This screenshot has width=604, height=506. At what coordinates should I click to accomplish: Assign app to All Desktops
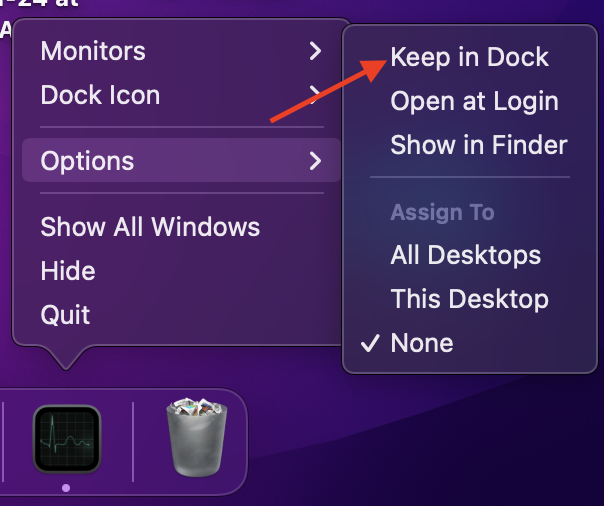(x=465, y=255)
